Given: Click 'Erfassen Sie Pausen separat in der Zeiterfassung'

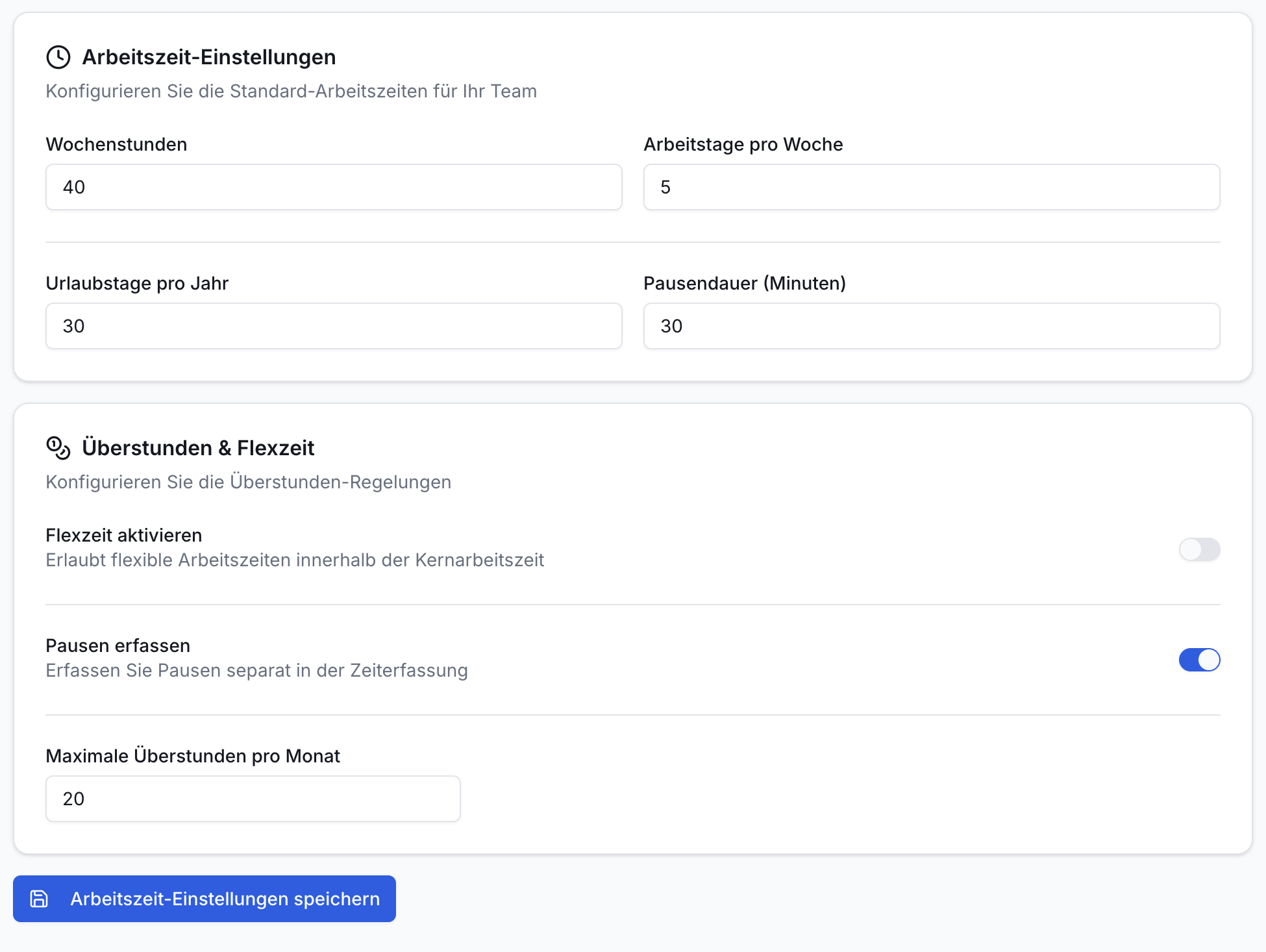Looking at the screenshot, I should click(257, 670).
